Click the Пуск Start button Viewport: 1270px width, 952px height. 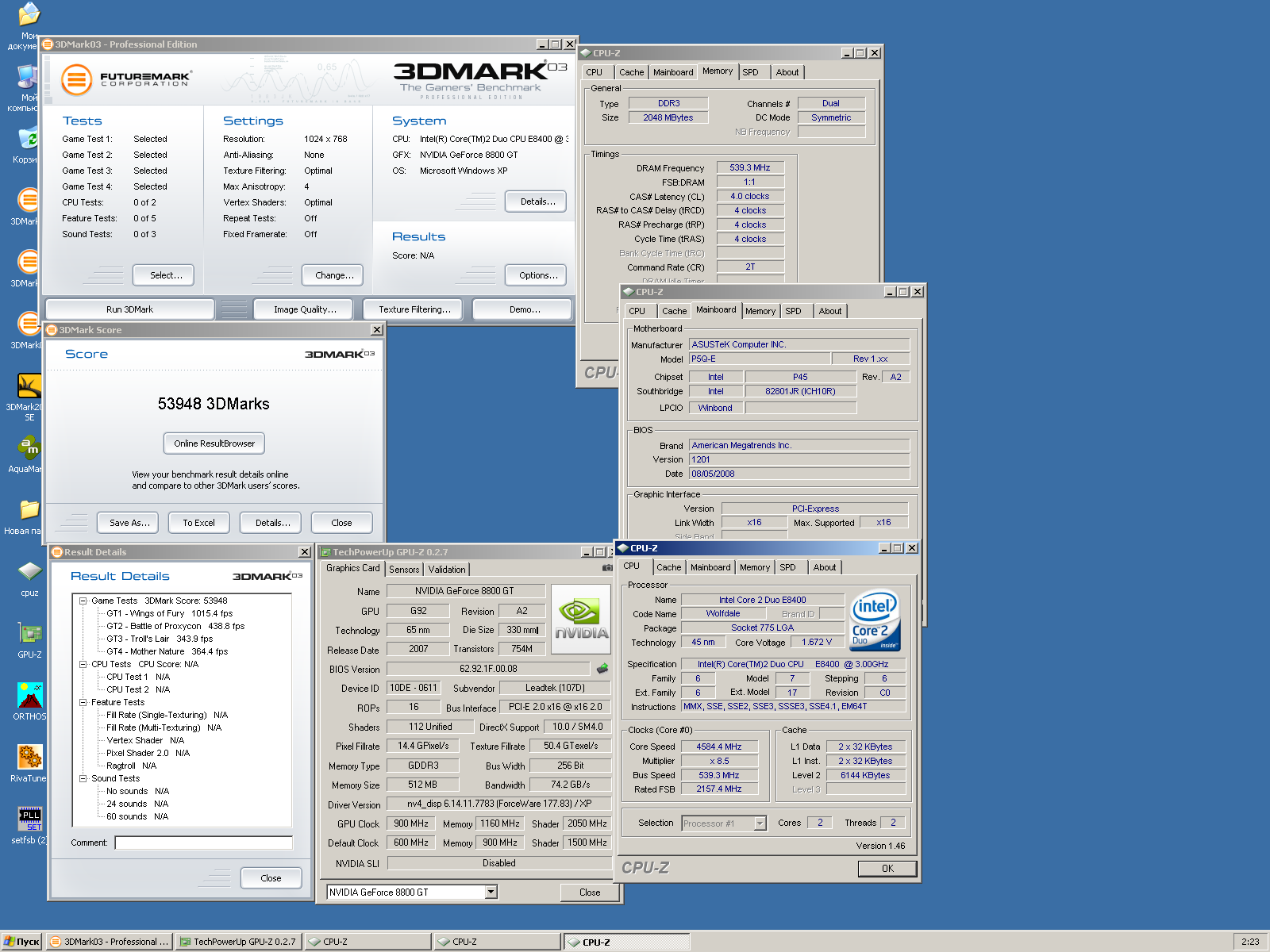point(21,942)
